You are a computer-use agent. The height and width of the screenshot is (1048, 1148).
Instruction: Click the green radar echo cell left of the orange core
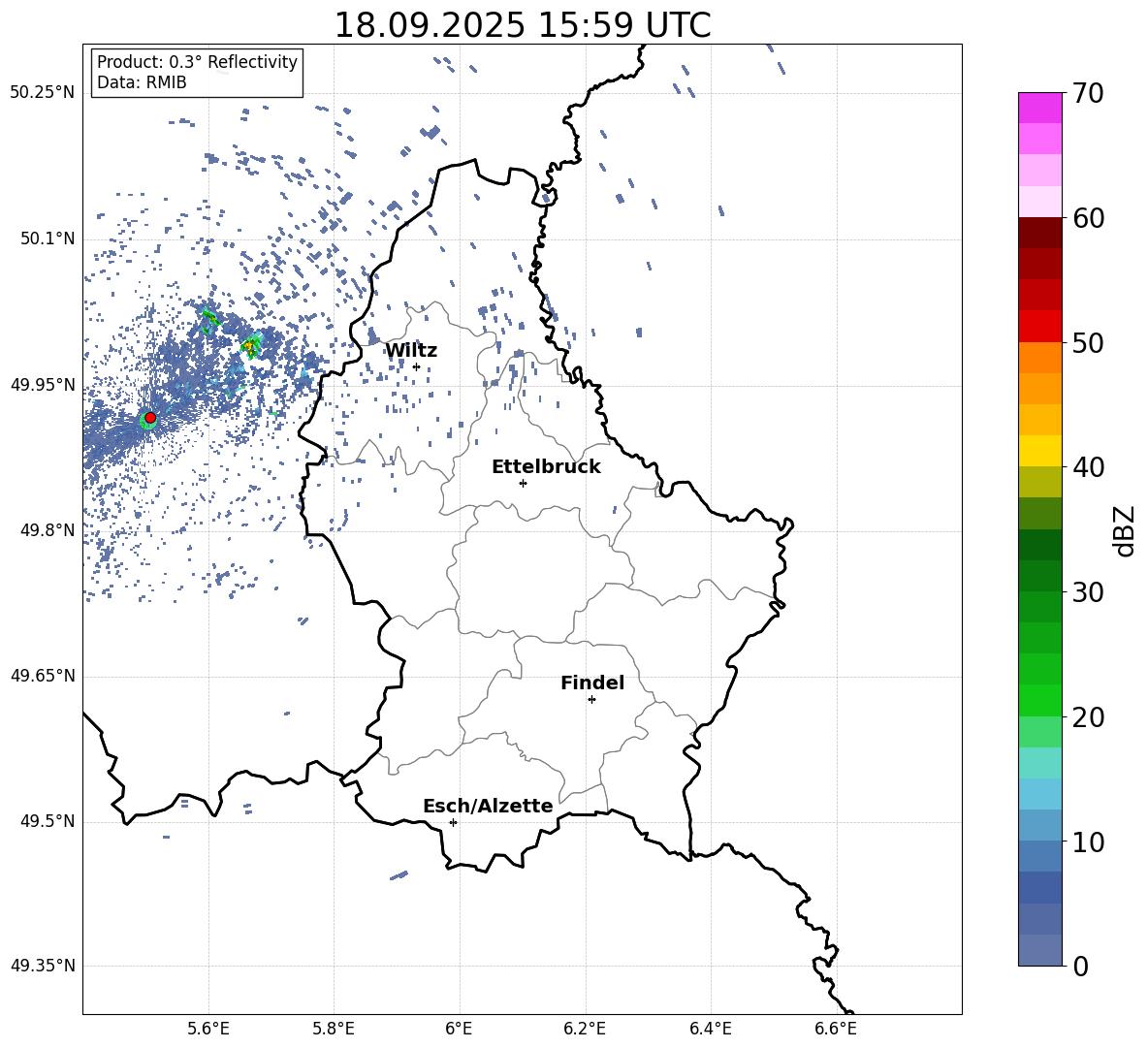click(x=209, y=318)
